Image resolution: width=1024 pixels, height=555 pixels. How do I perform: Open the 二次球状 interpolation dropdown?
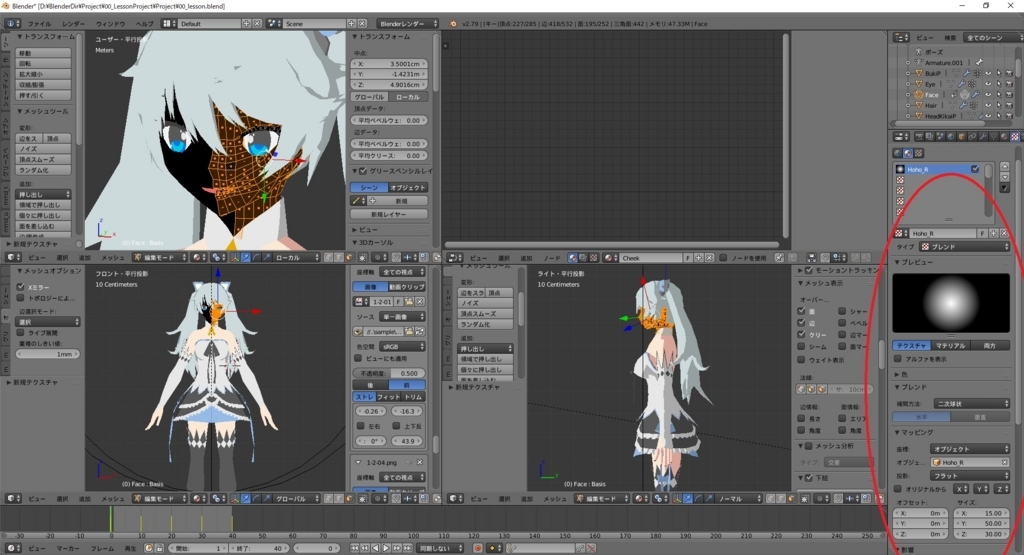pyautogui.click(x=972, y=404)
